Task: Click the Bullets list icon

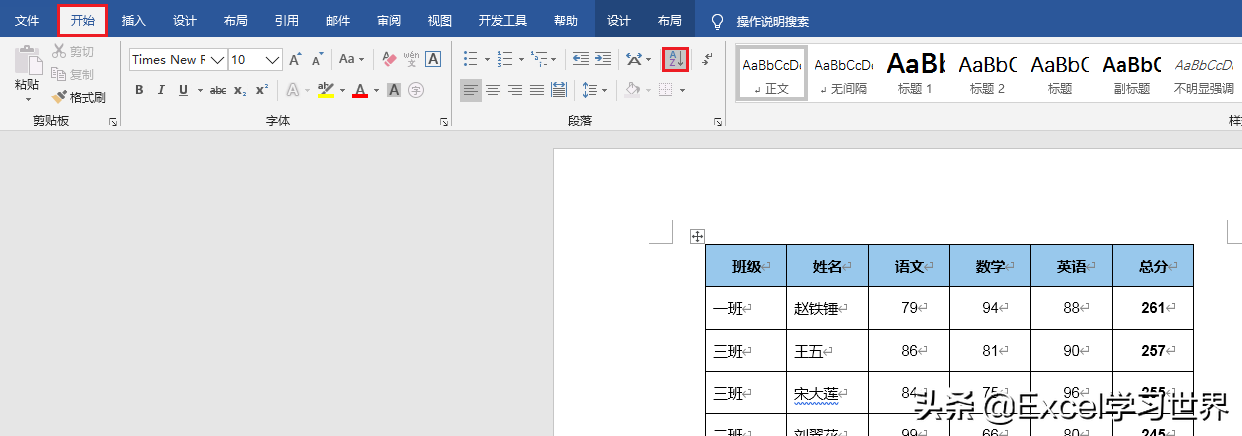Action: [471, 60]
